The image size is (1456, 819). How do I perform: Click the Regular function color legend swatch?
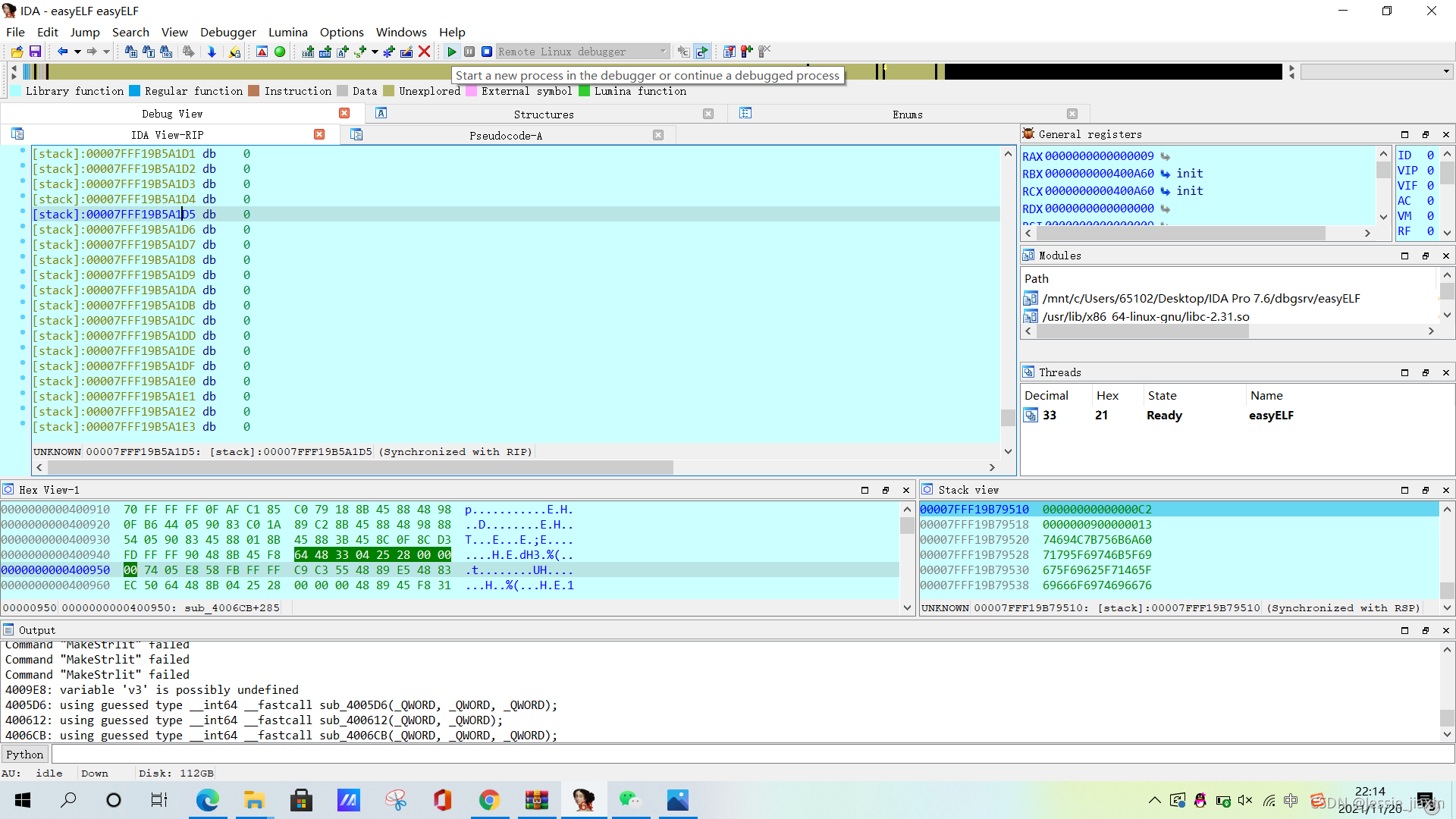135,91
